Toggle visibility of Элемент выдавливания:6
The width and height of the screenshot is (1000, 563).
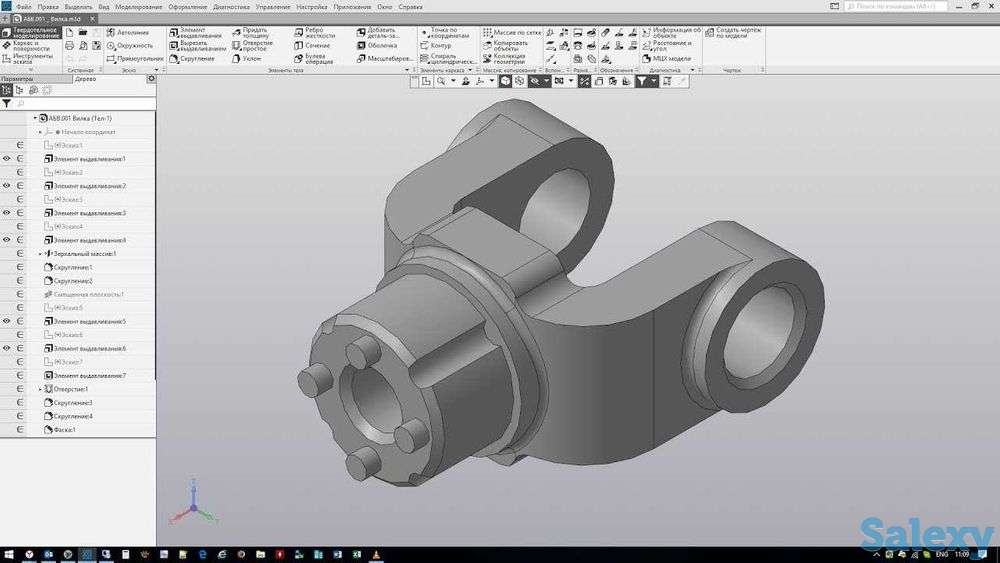[7, 348]
